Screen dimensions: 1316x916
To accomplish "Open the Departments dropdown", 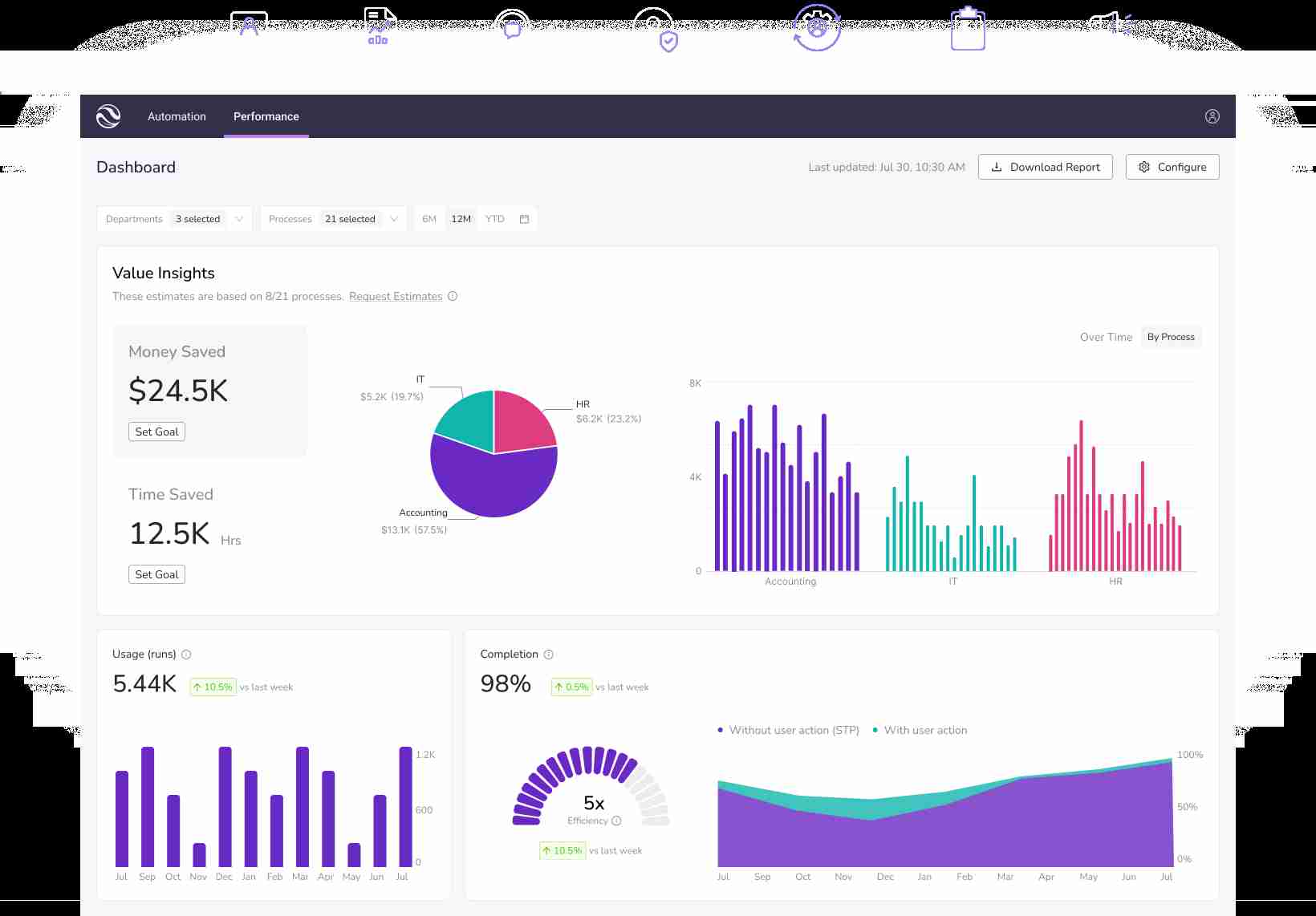I will [175, 219].
